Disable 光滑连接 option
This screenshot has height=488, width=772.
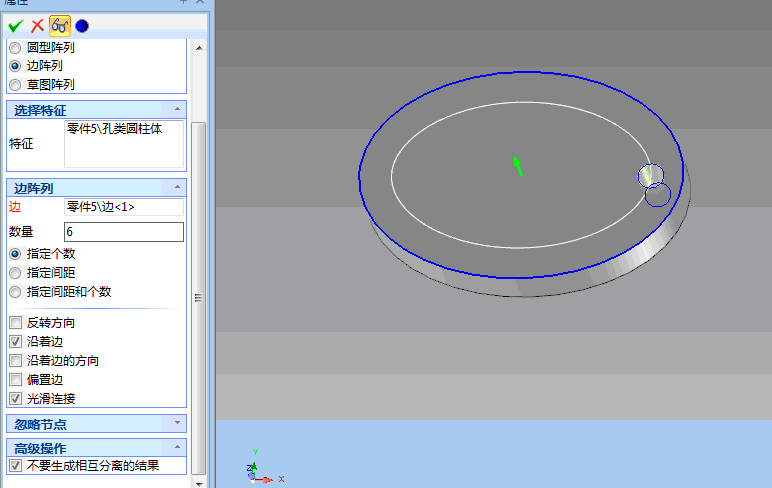(15, 398)
